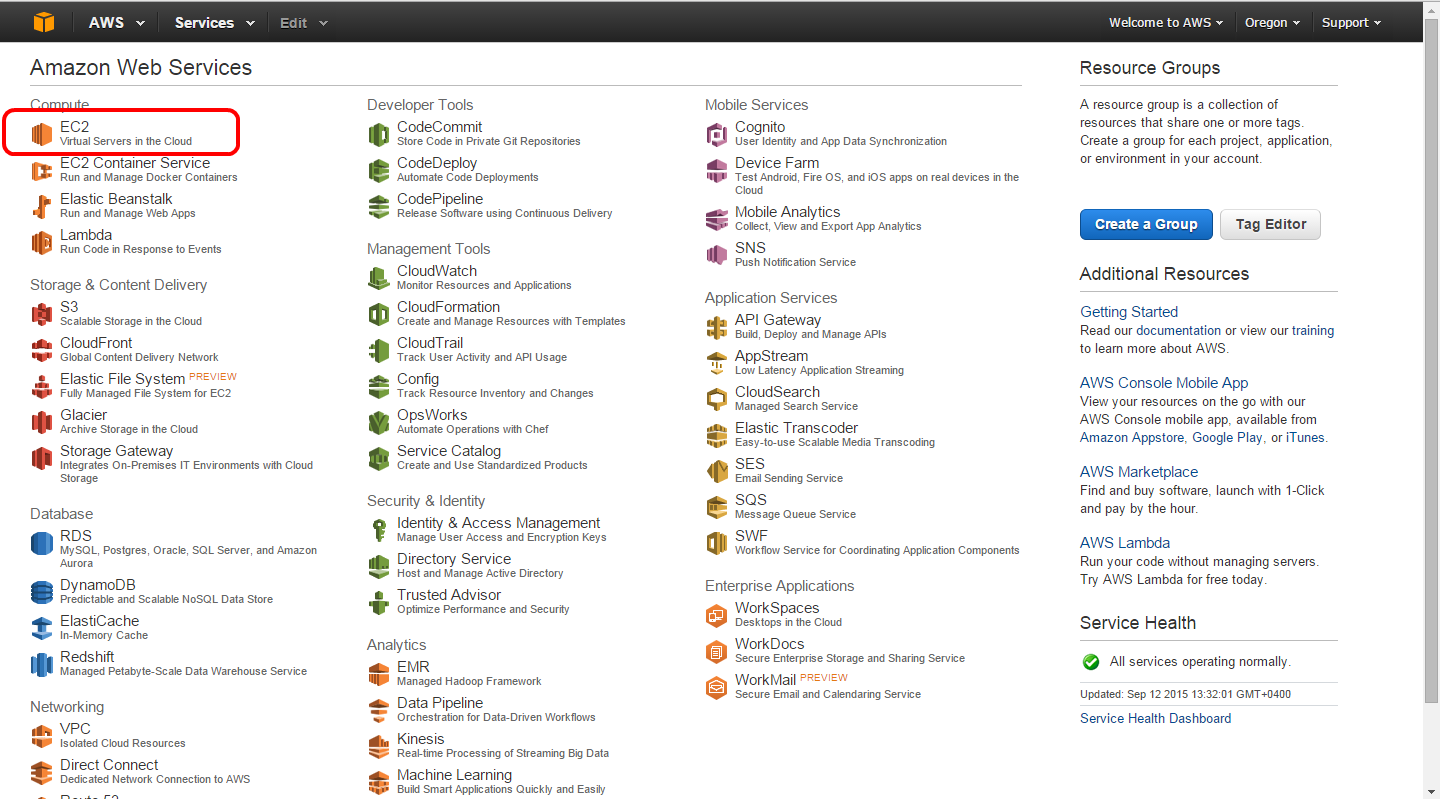This screenshot has width=1440, height=799.
Task: Click the VPC networking icon
Action: coord(41,736)
